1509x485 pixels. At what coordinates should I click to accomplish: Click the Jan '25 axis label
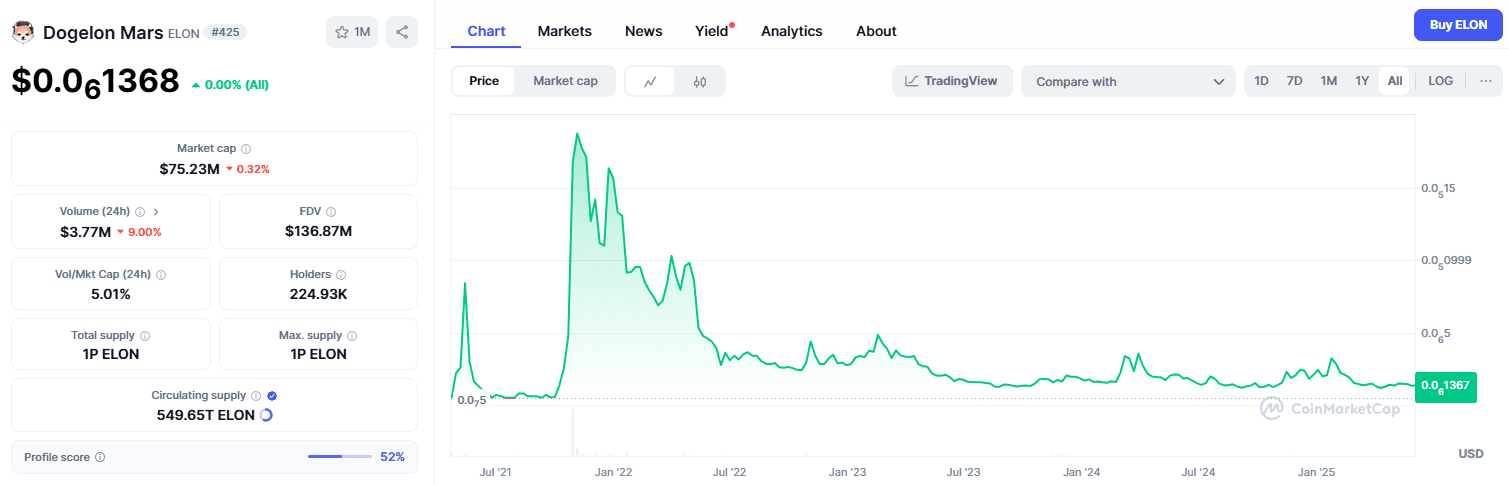click(x=1316, y=471)
